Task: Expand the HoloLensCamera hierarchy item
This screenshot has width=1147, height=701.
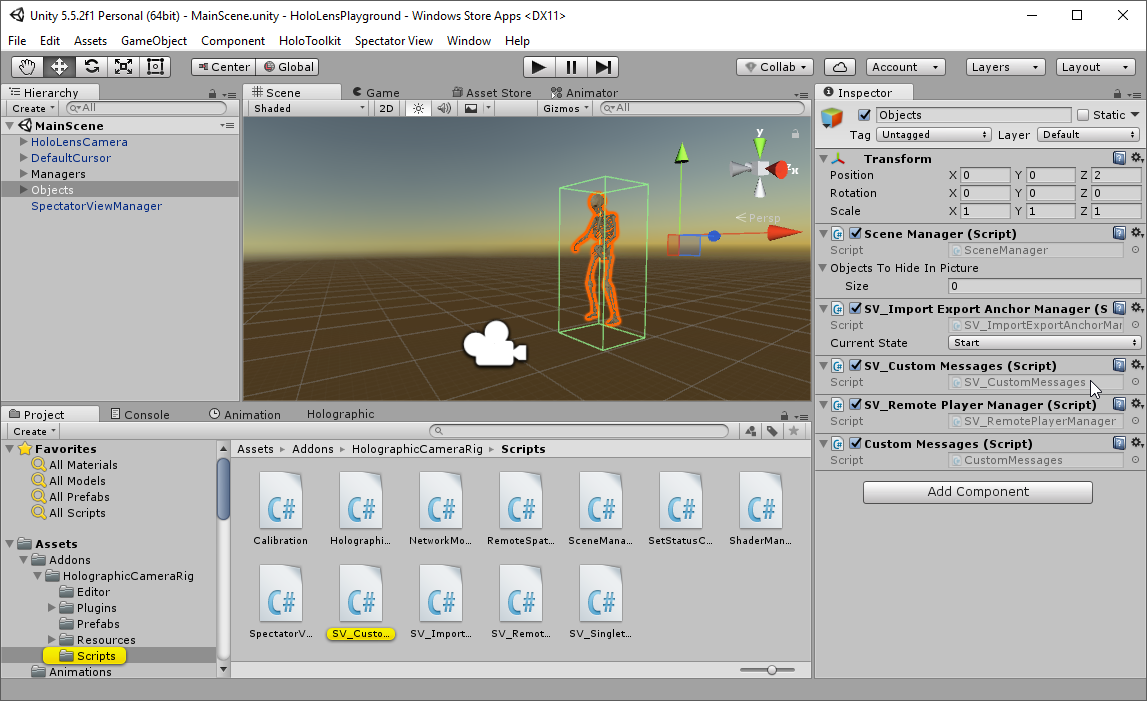Action: coord(23,142)
